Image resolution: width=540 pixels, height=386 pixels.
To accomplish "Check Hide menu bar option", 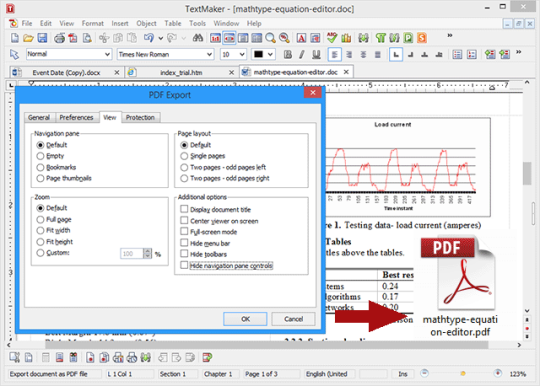I will coord(184,243).
